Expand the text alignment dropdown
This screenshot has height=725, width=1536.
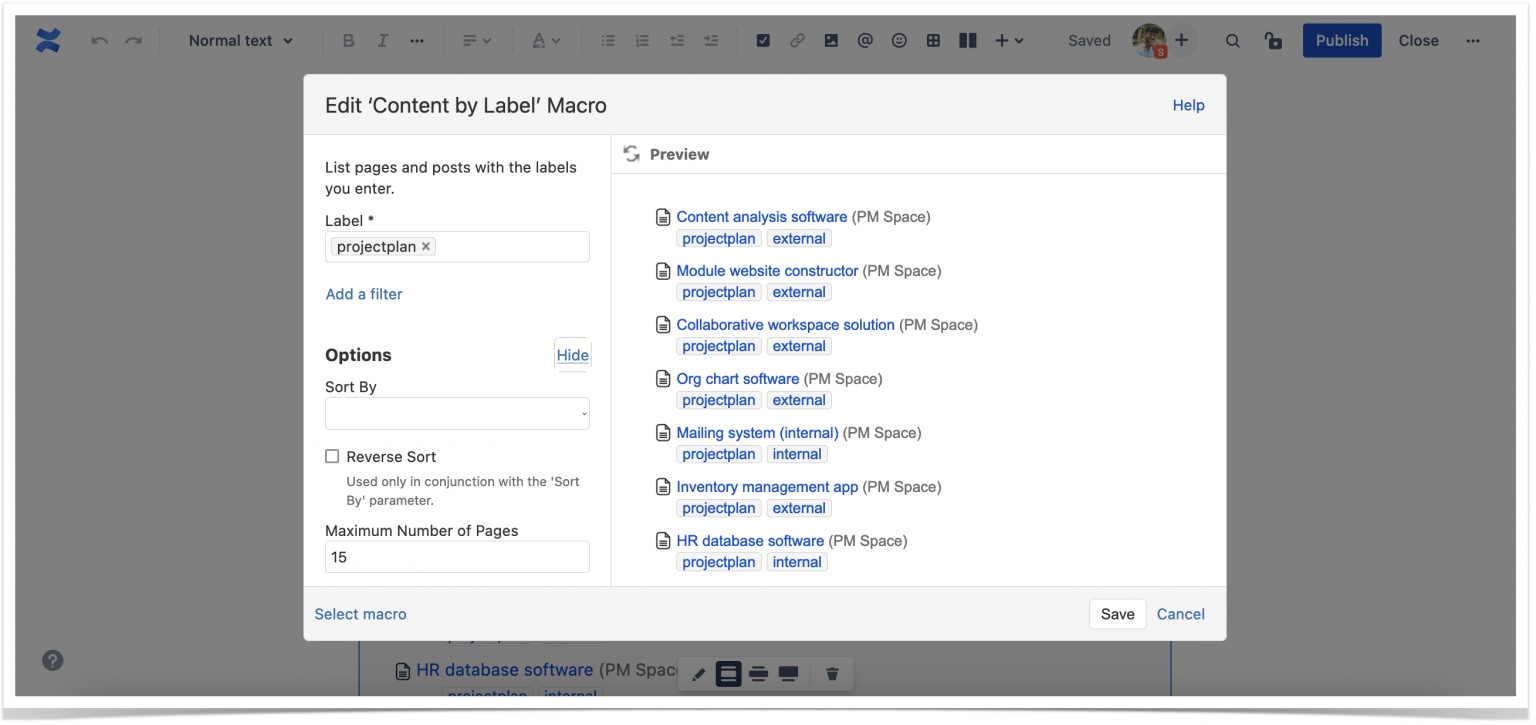click(477, 41)
